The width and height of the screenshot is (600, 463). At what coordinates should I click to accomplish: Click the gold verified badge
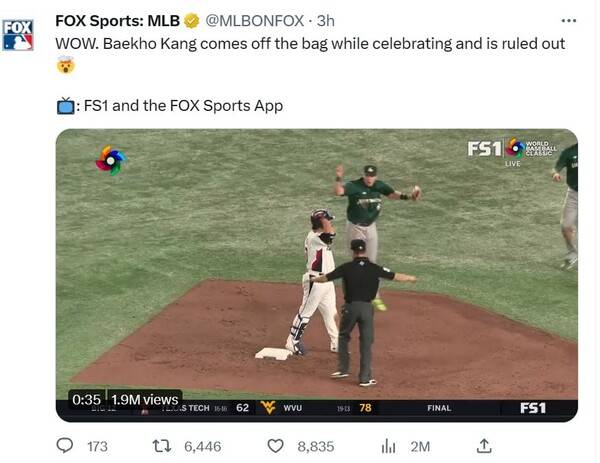(191, 21)
